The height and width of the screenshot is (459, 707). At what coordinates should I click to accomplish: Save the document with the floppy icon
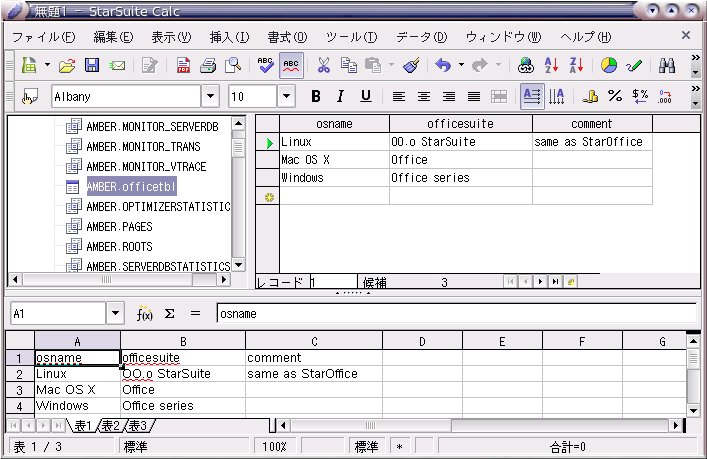pyautogui.click(x=92, y=66)
